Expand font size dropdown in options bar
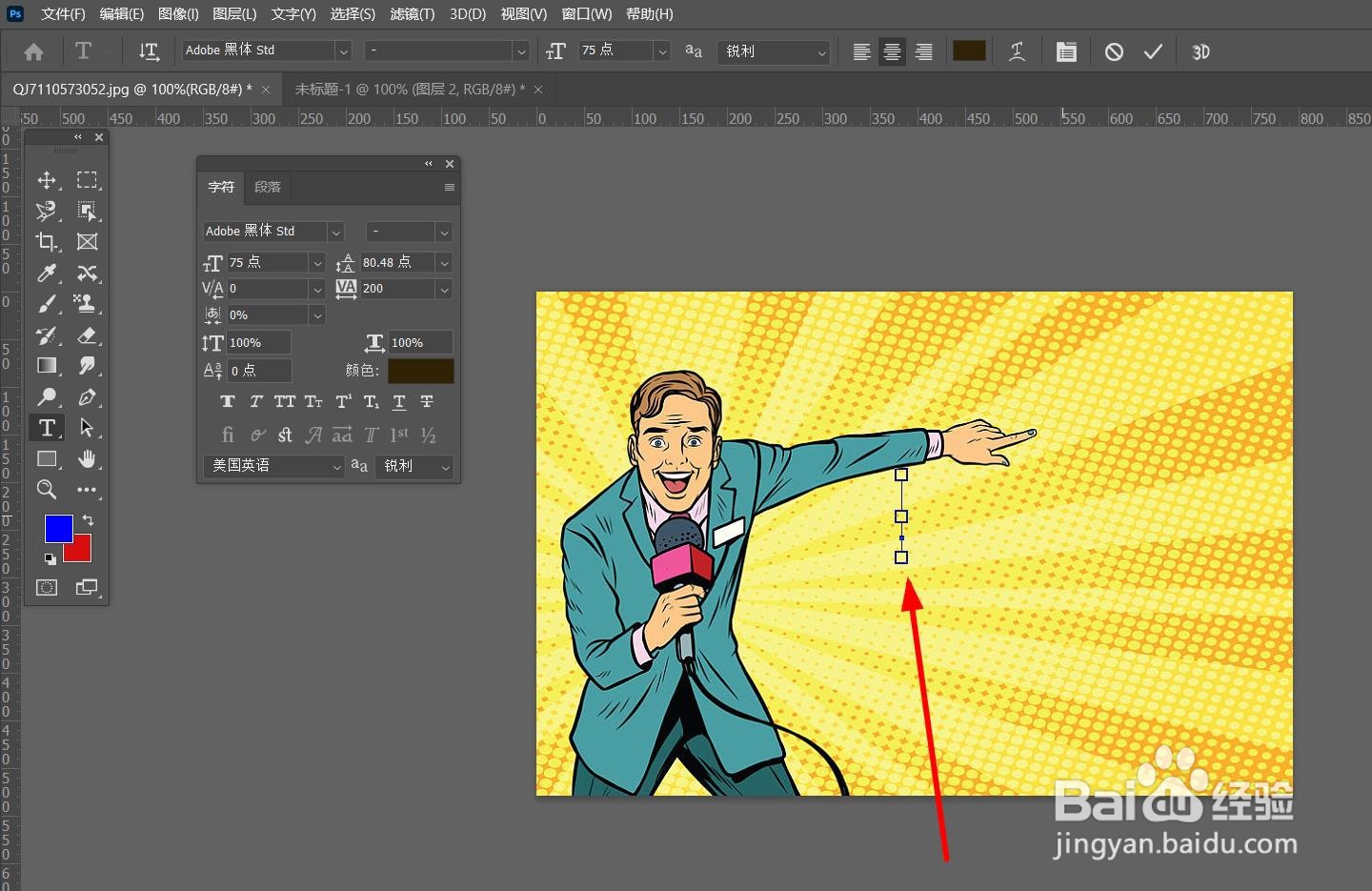The image size is (1372, 891). pos(662,51)
